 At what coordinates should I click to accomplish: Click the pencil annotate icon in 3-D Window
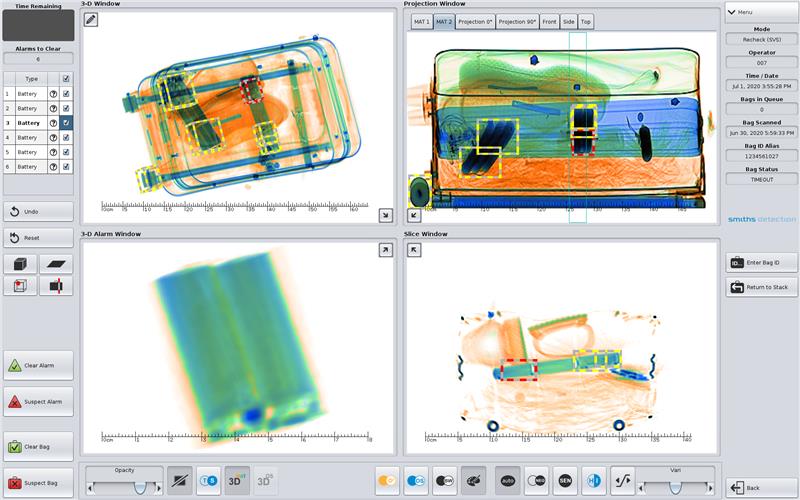click(91, 20)
